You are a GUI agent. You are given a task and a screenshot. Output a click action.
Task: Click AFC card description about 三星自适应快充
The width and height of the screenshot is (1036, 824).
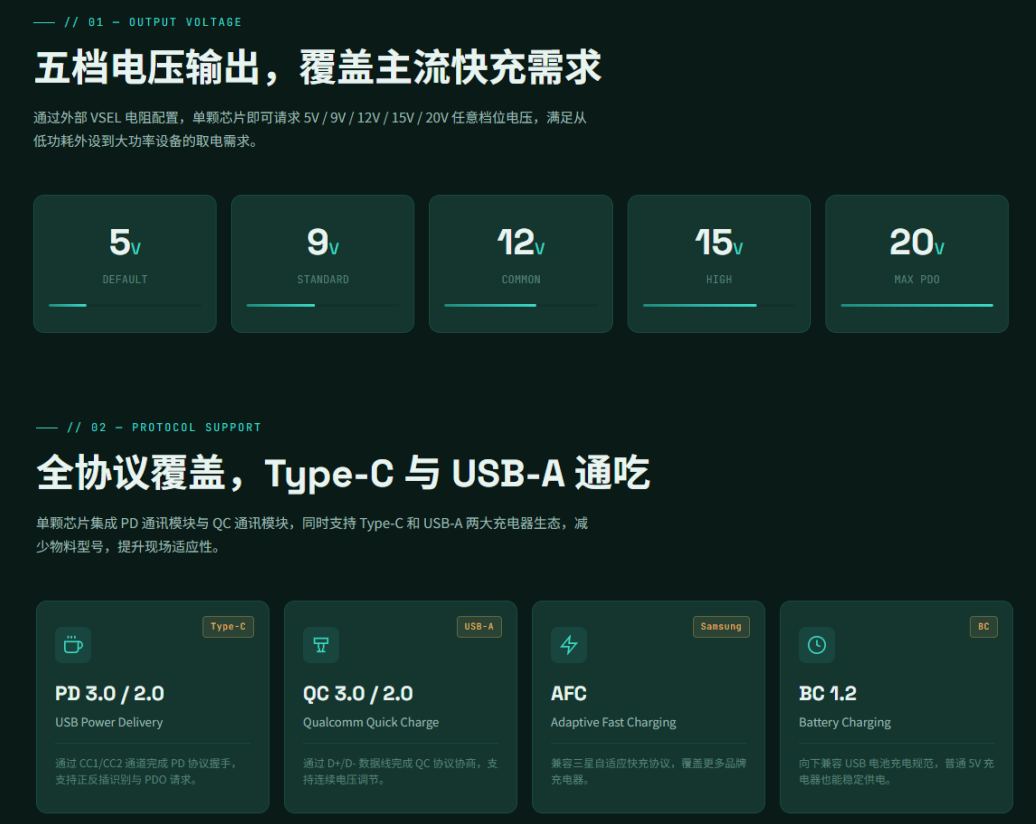click(x=648, y=771)
